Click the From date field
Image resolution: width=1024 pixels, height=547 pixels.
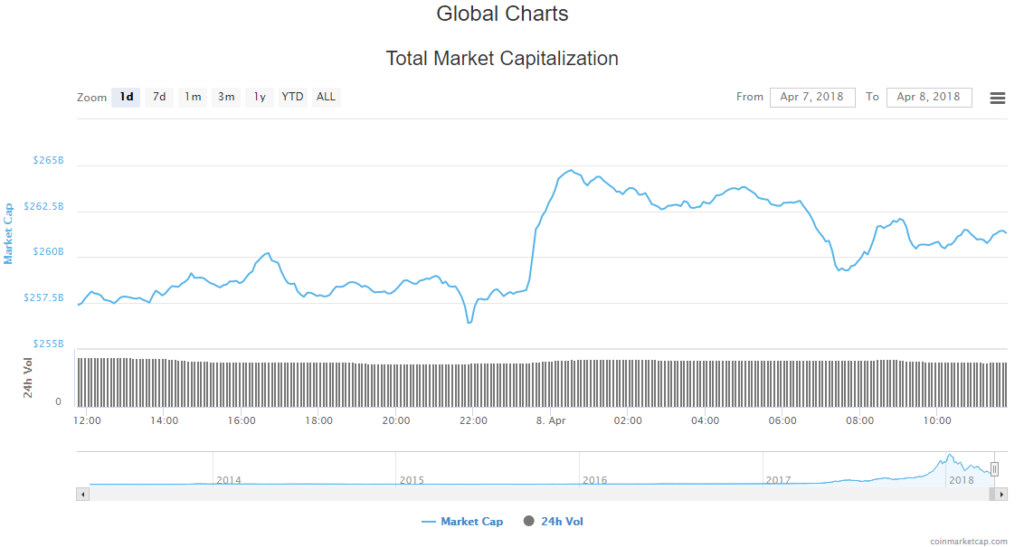click(x=812, y=97)
